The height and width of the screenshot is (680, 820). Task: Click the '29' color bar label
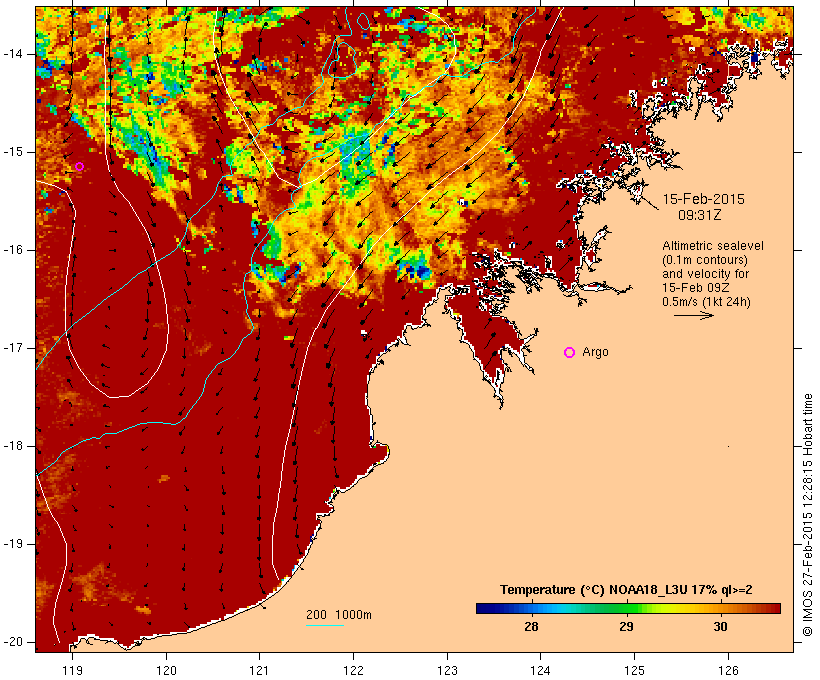tap(626, 627)
